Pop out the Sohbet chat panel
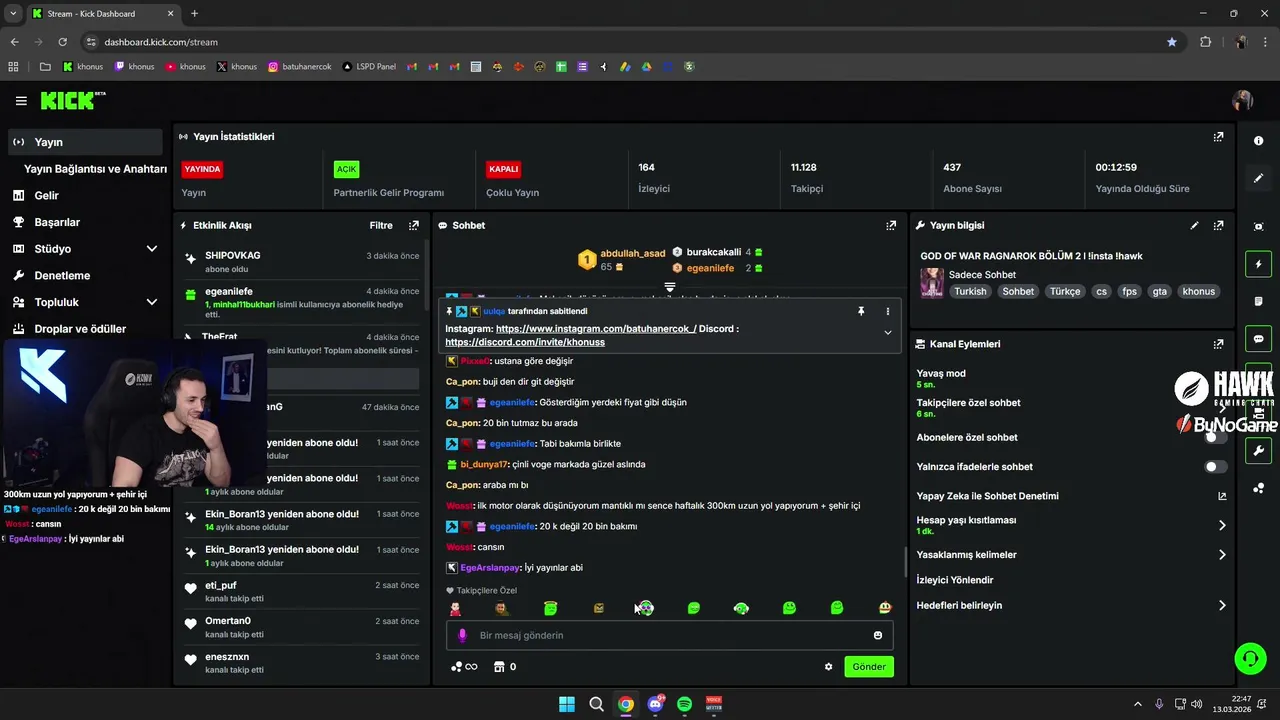Viewport: 1280px width, 720px height. pyautogui.click(x=891, y=226)
